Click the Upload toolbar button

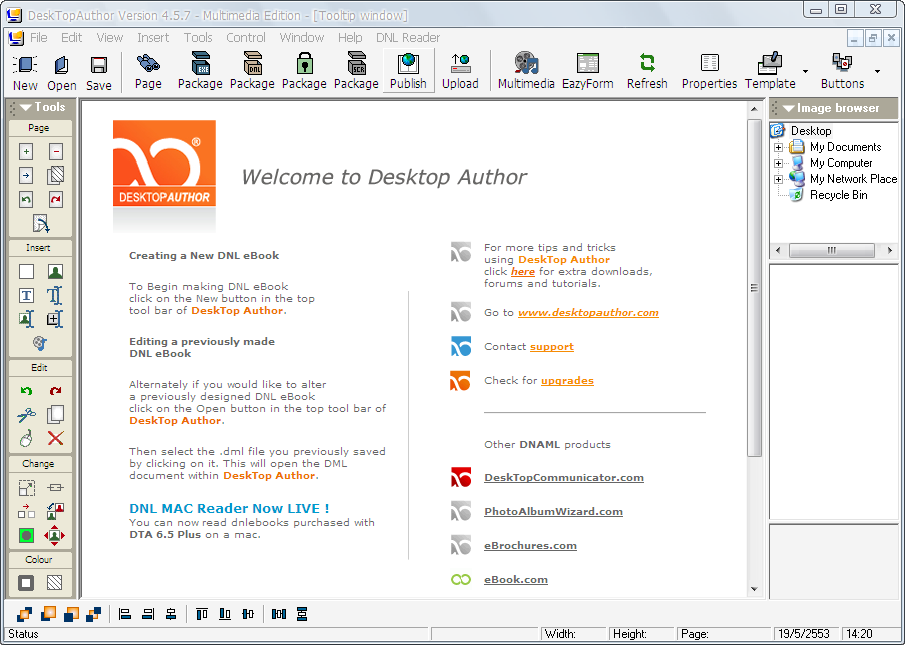(460, 72)
